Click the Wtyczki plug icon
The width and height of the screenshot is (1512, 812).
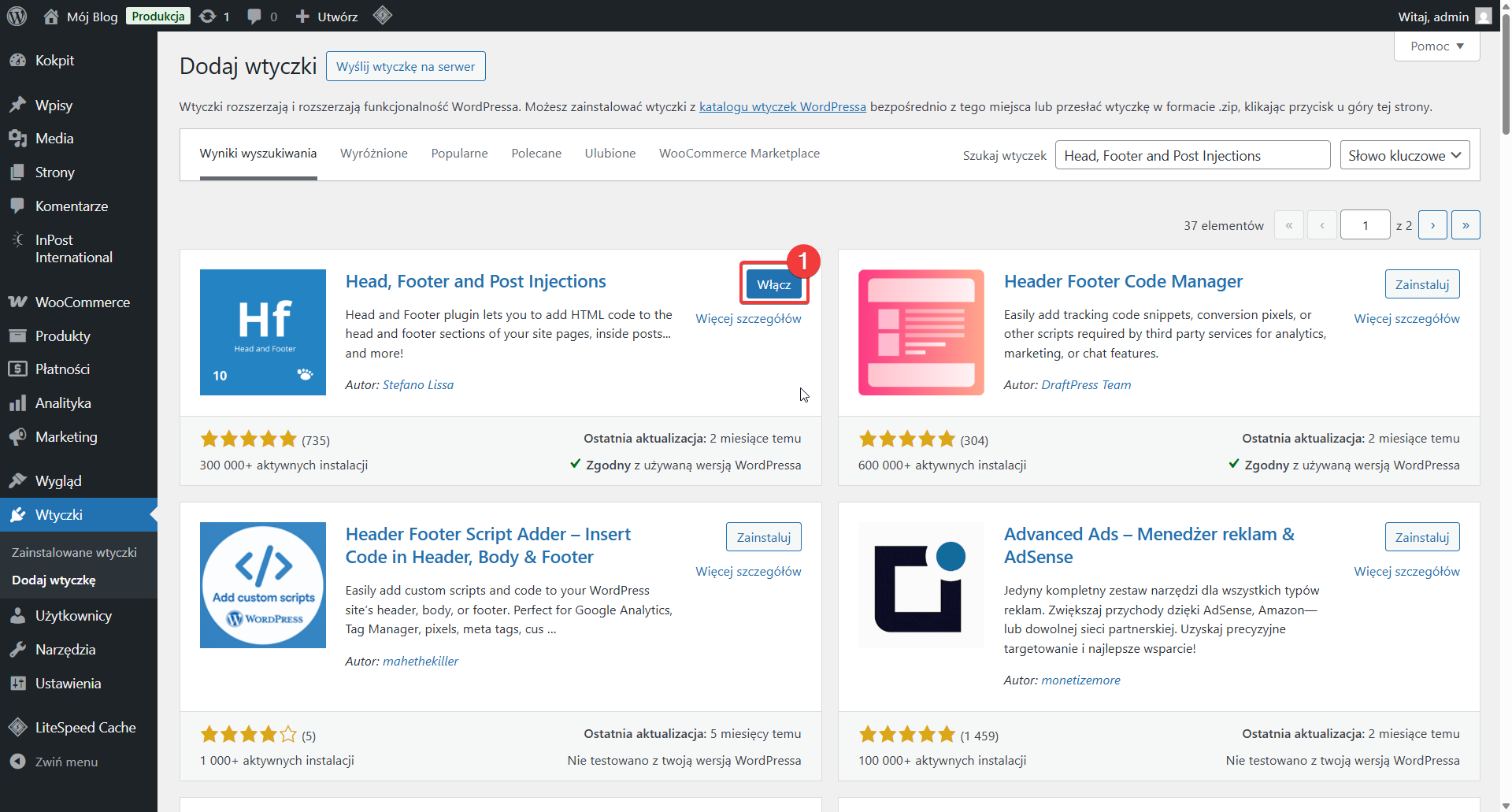[x=17, y=515]
